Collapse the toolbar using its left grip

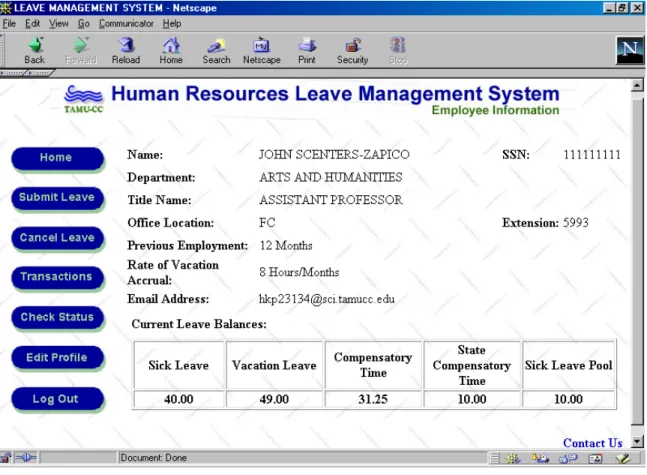2,51
